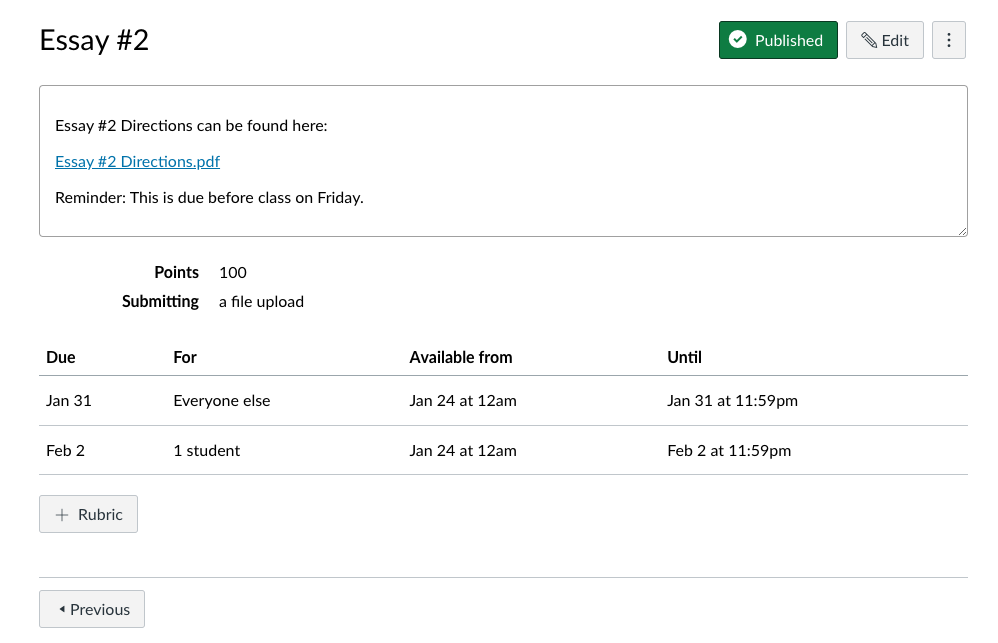The width and height of the screenshot is (998, 643).
Task: Add a Rubric to this assignment
Action: tap(88, 514)
